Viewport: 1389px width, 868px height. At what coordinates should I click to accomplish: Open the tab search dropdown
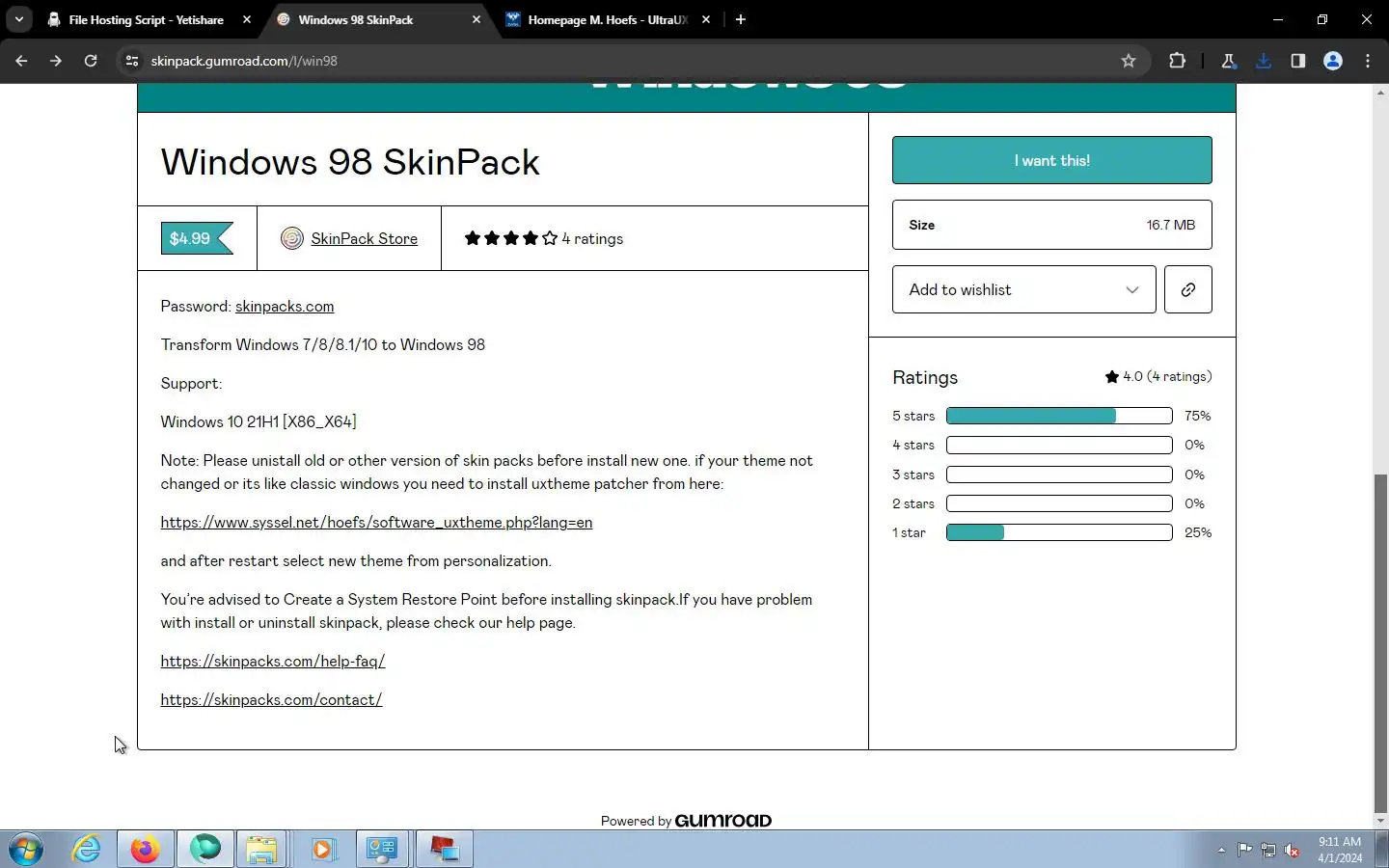click(19, 19)
